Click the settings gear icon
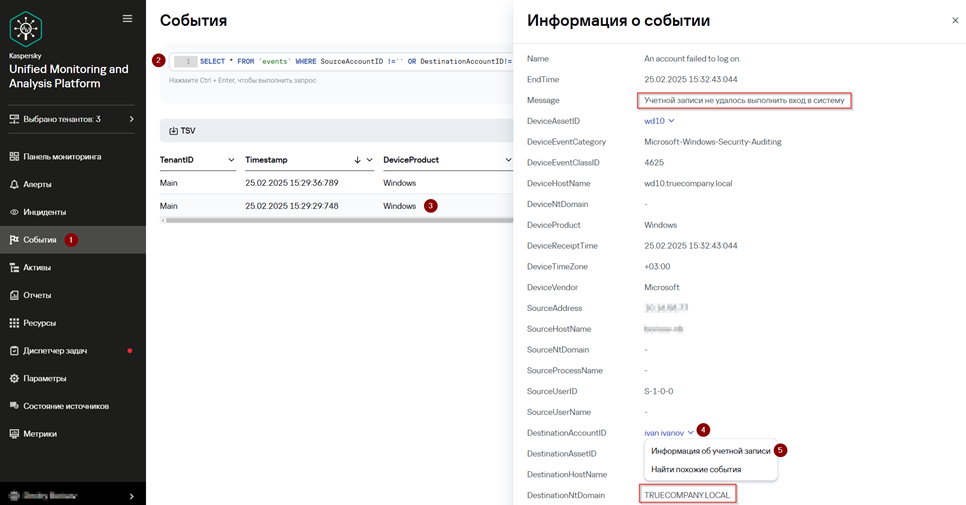 (x=14, y=378)
